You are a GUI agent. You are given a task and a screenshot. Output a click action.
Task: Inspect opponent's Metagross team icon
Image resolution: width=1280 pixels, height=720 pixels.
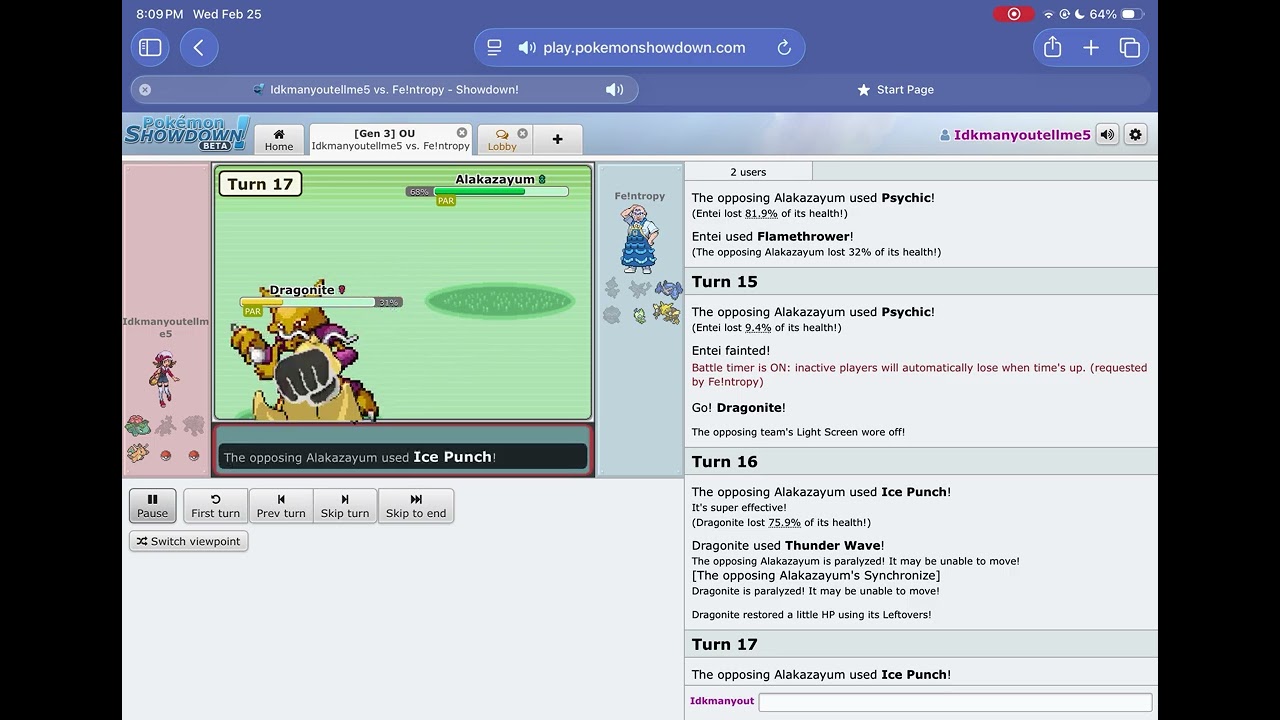tap(668, 290)
